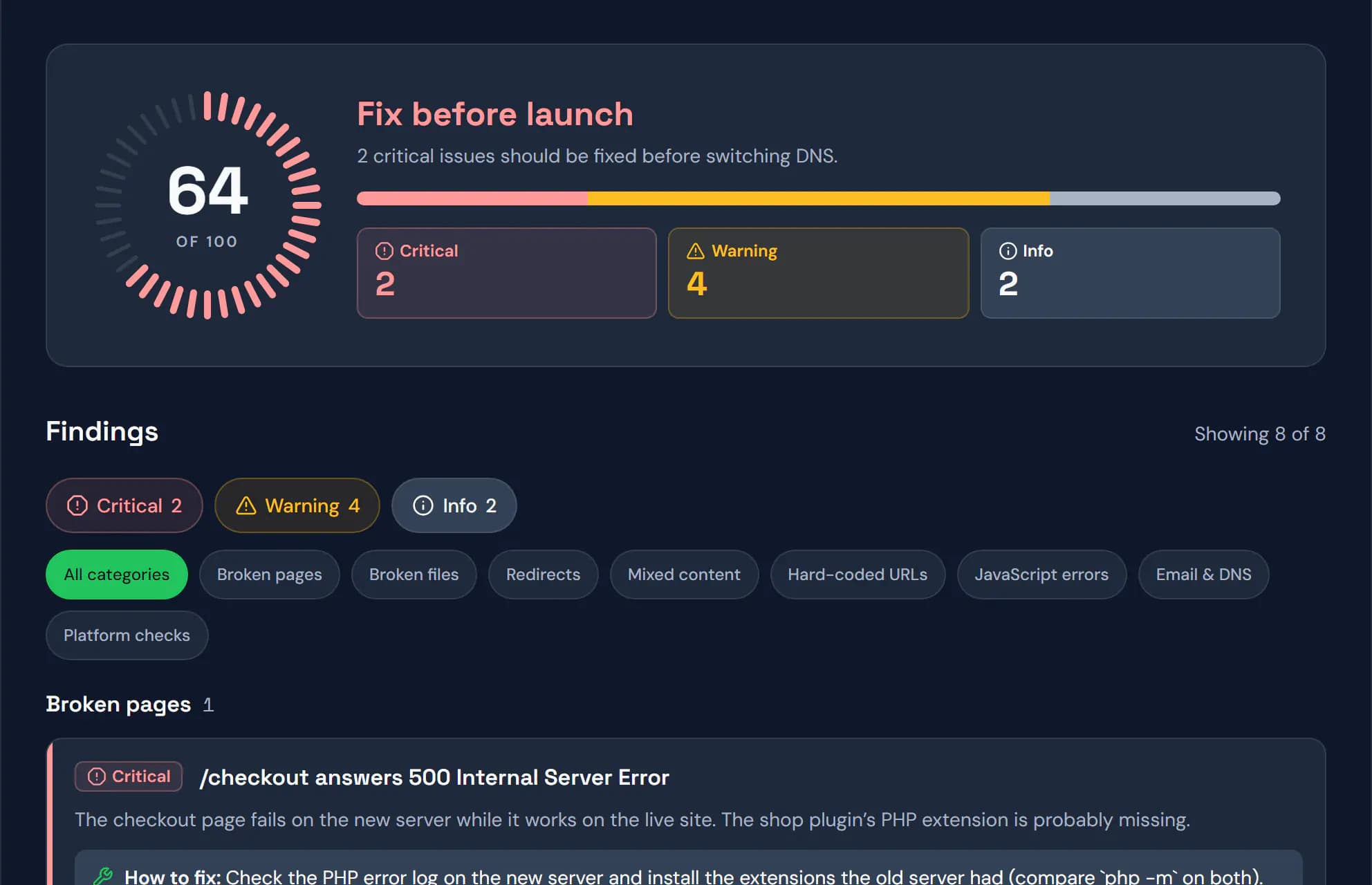Click the Warning summary card showing 4
The width and height of the screenshot is (1372, 885).
819,273
